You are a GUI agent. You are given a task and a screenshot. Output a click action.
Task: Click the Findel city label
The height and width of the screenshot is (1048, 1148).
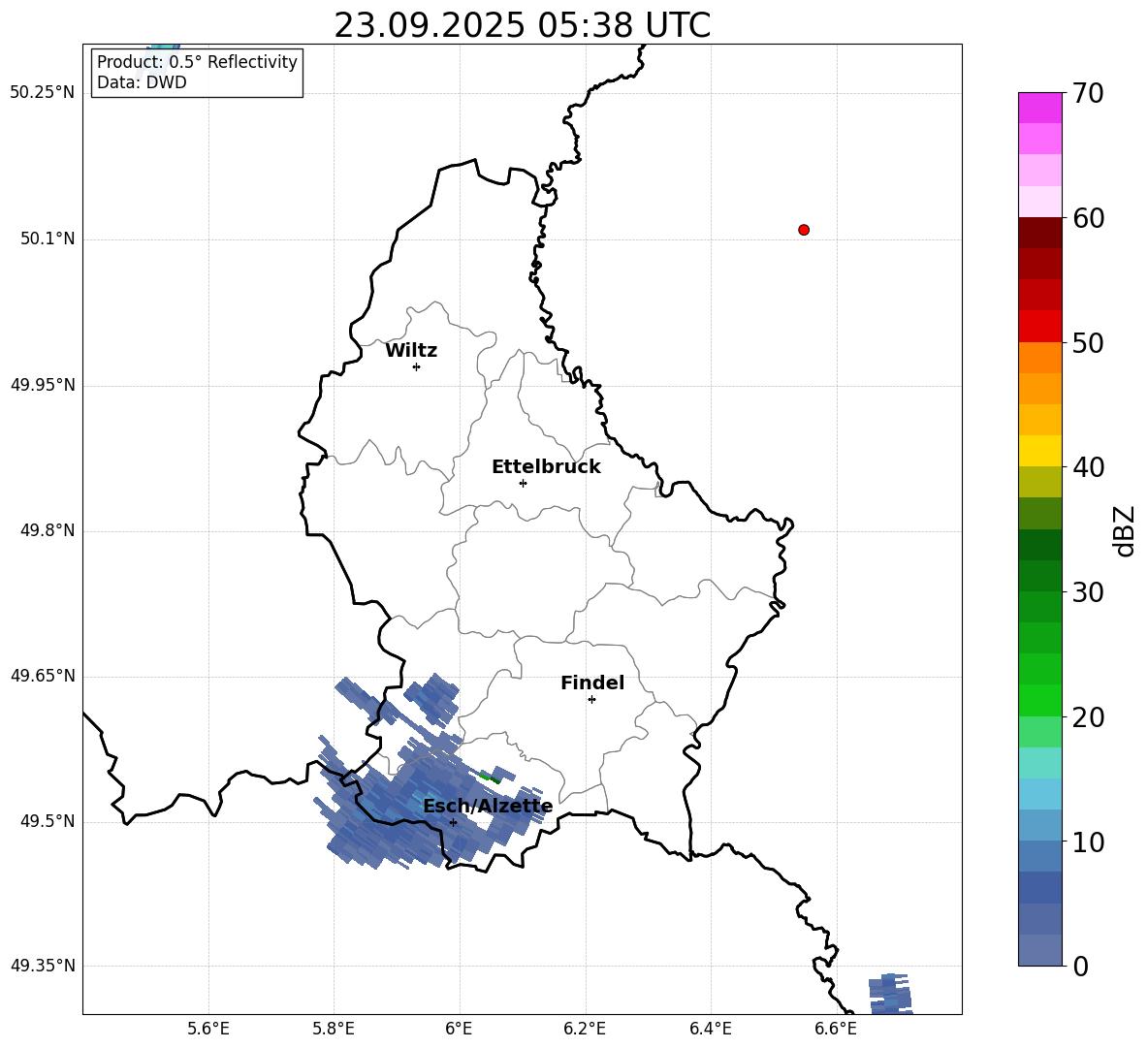592,683
